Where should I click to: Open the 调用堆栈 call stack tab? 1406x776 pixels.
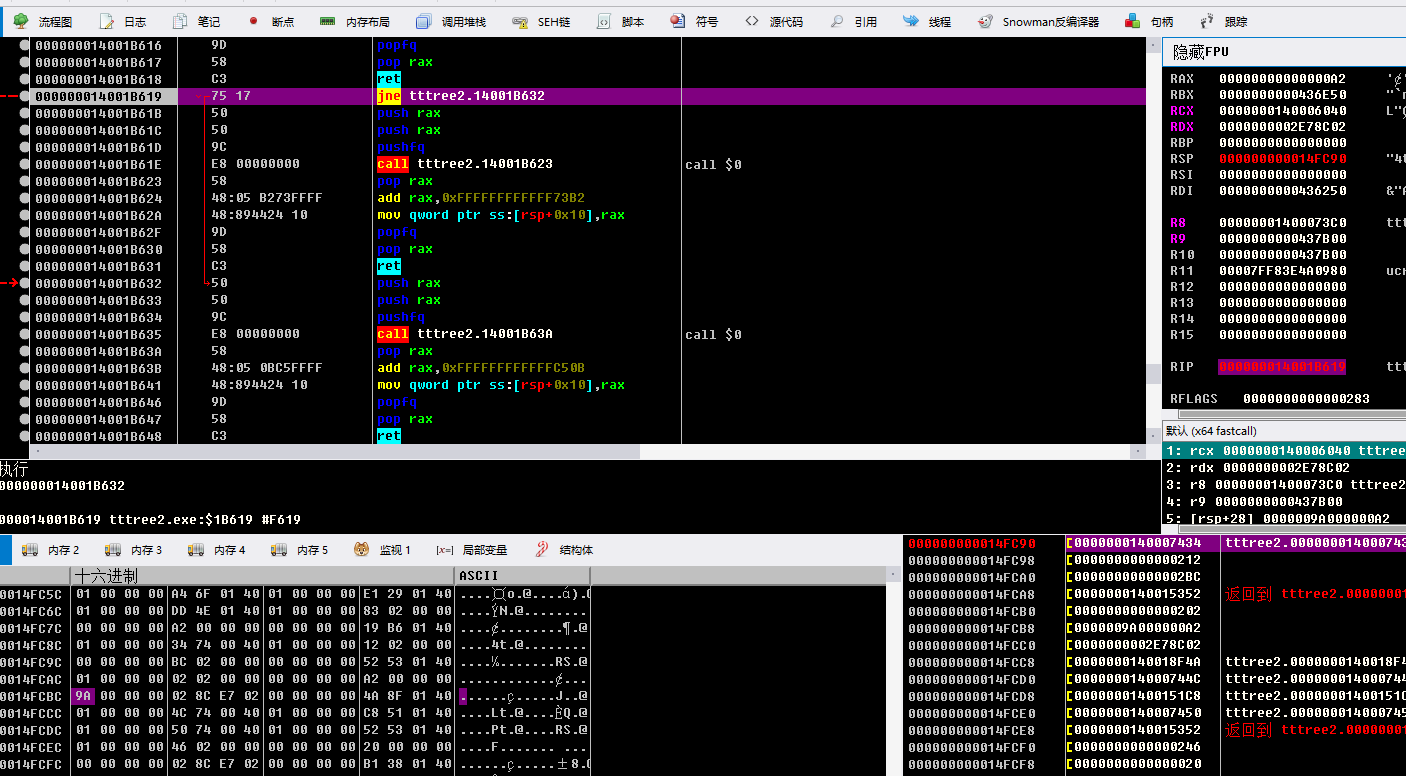tap(452, 21)
